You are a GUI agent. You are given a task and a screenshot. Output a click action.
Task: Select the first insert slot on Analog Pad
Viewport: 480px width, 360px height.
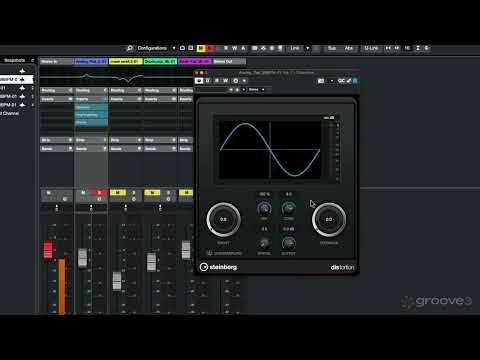coord(91,107)
